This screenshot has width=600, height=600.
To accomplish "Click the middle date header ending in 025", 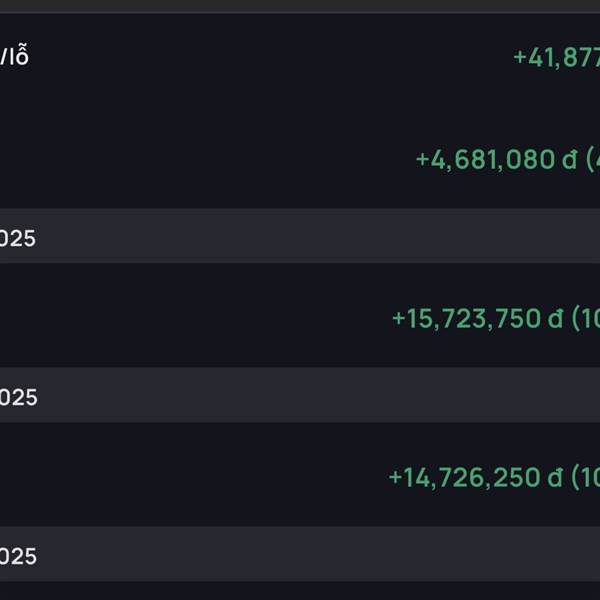I will coord(18,397).
